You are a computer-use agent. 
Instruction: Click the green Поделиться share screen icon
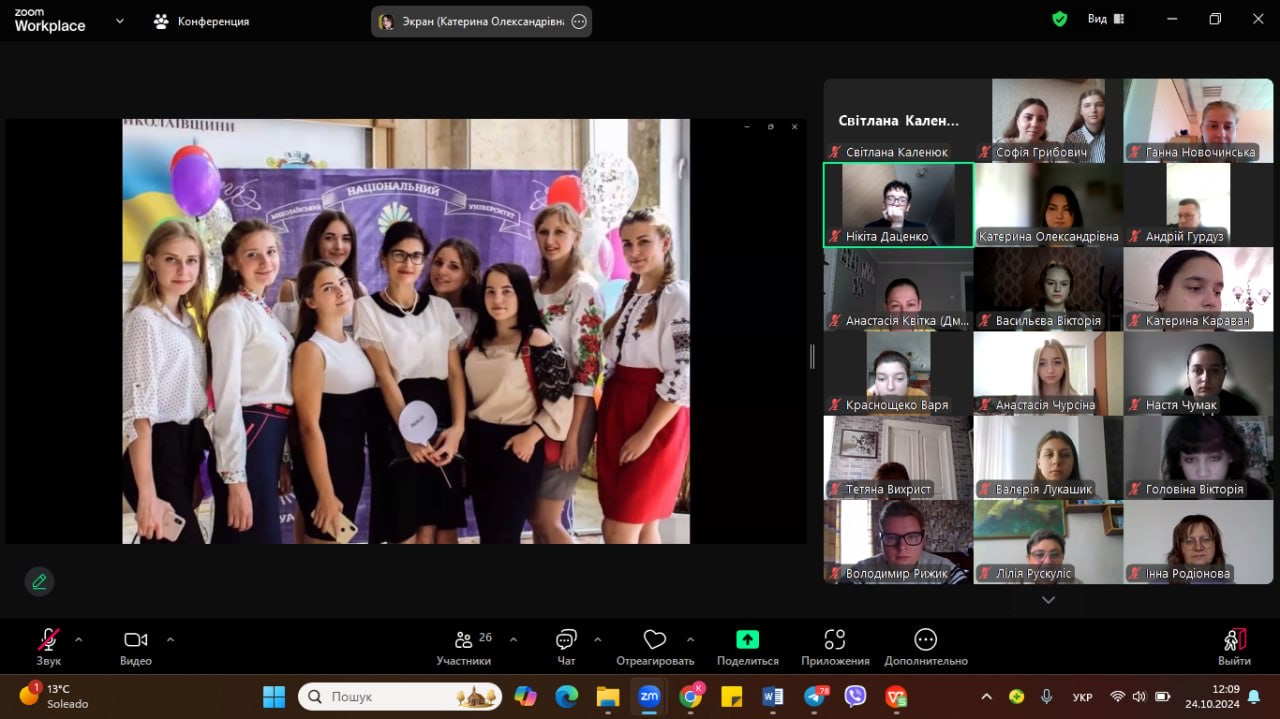pyautogui.click(x=747, y=640)
